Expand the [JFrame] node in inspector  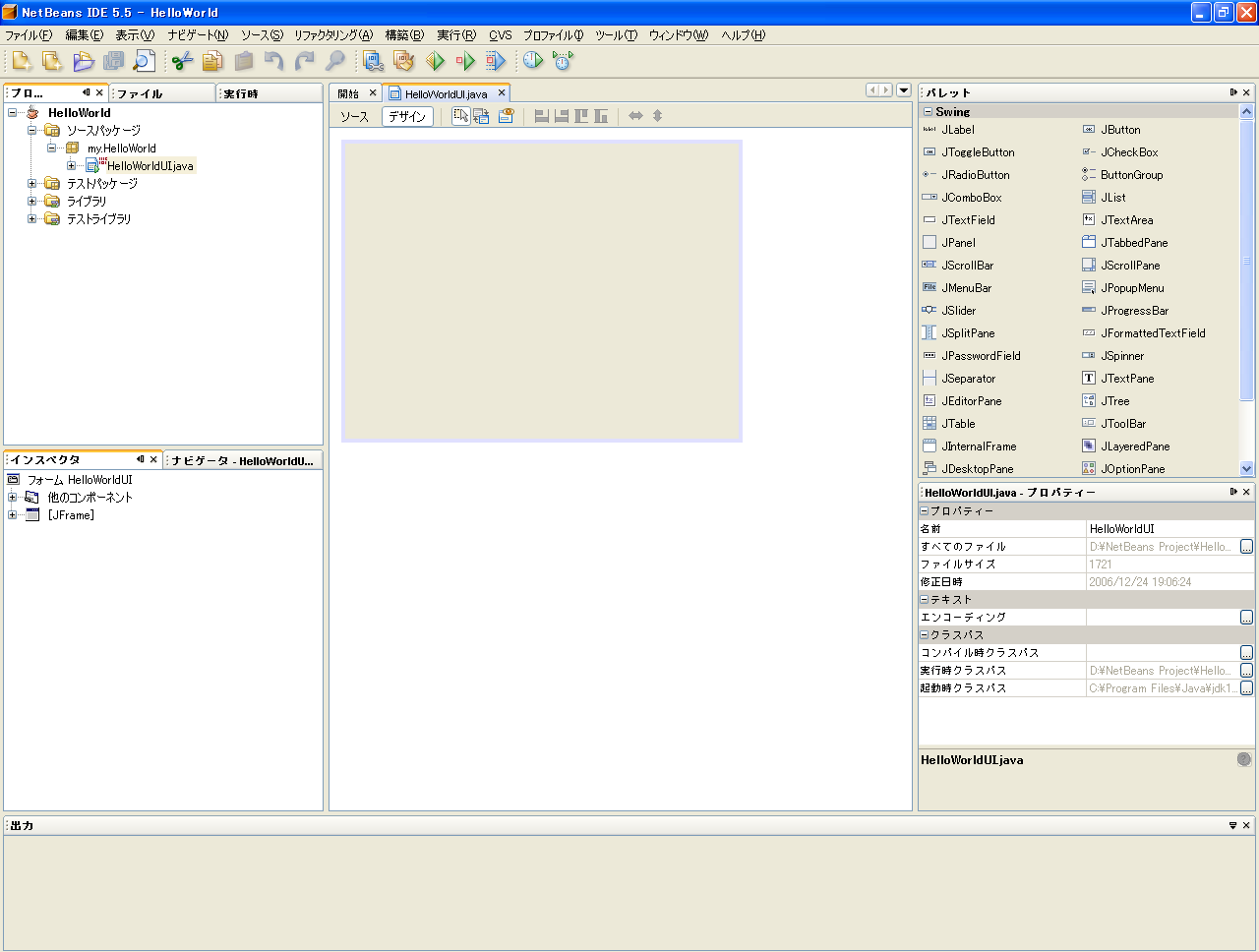[12, 515]
